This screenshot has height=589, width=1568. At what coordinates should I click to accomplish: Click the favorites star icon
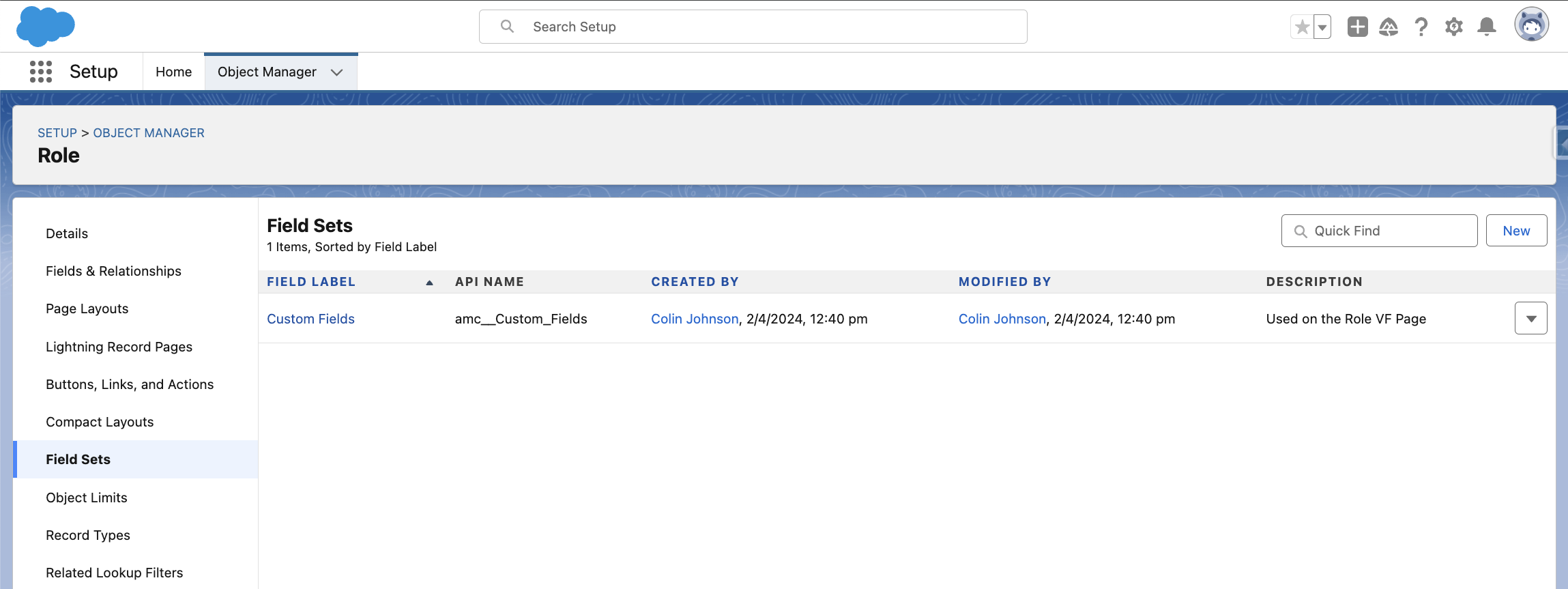point(1302,27)
